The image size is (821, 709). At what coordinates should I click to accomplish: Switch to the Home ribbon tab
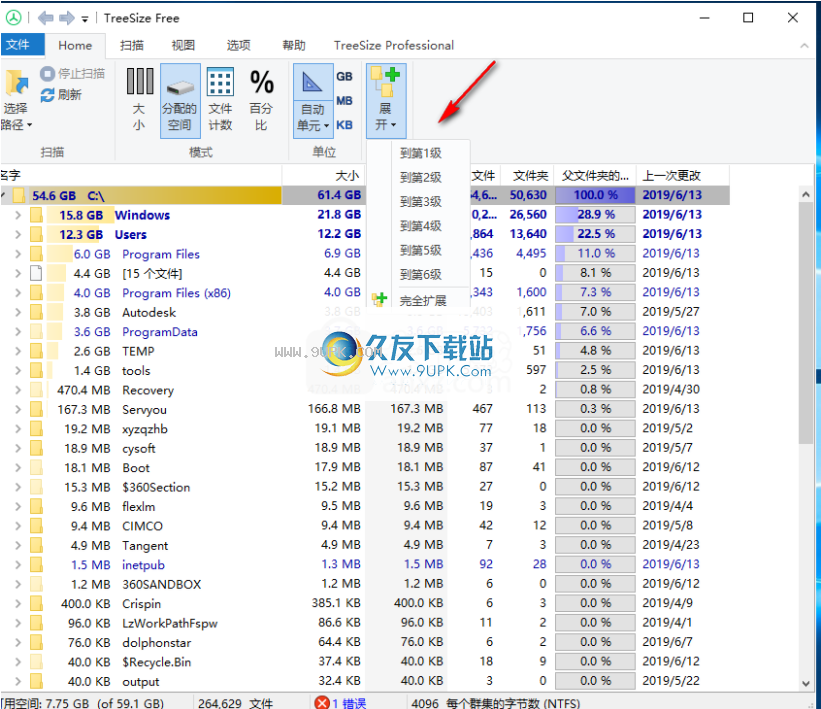[75, 46]
